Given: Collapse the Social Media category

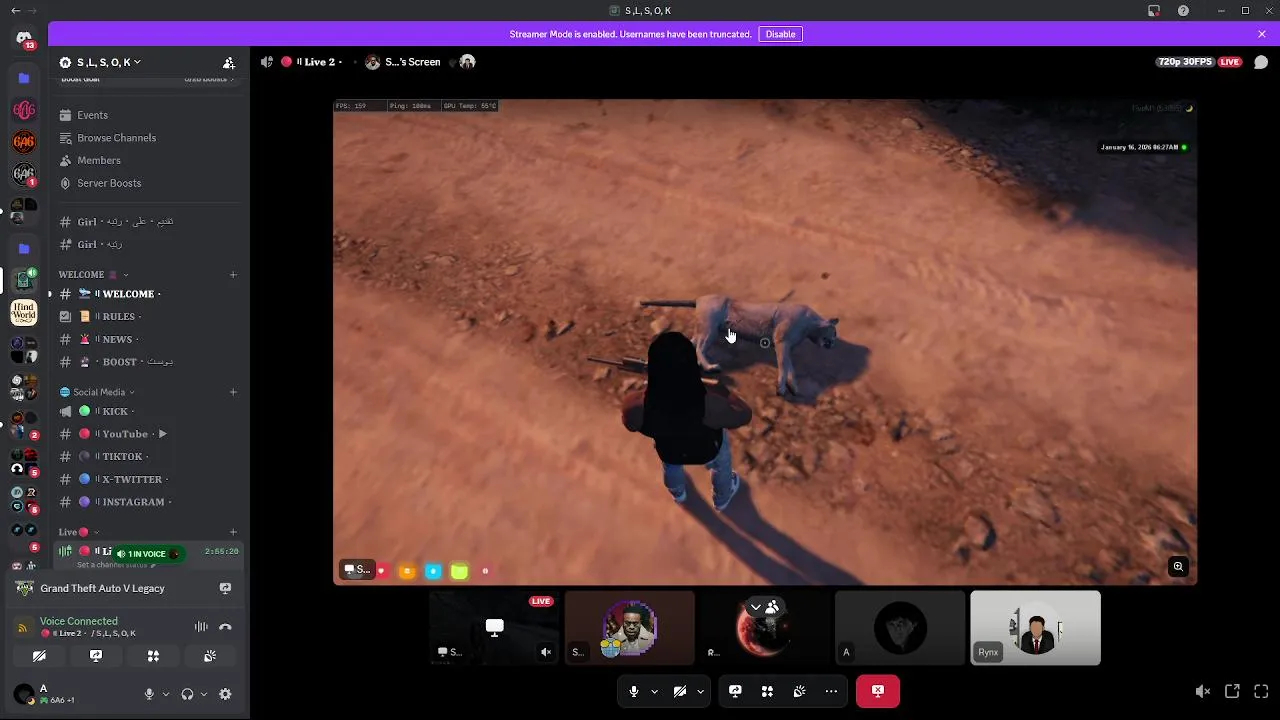Looking at the screenshot, I should pyautogui.click(x=97, y=392).
